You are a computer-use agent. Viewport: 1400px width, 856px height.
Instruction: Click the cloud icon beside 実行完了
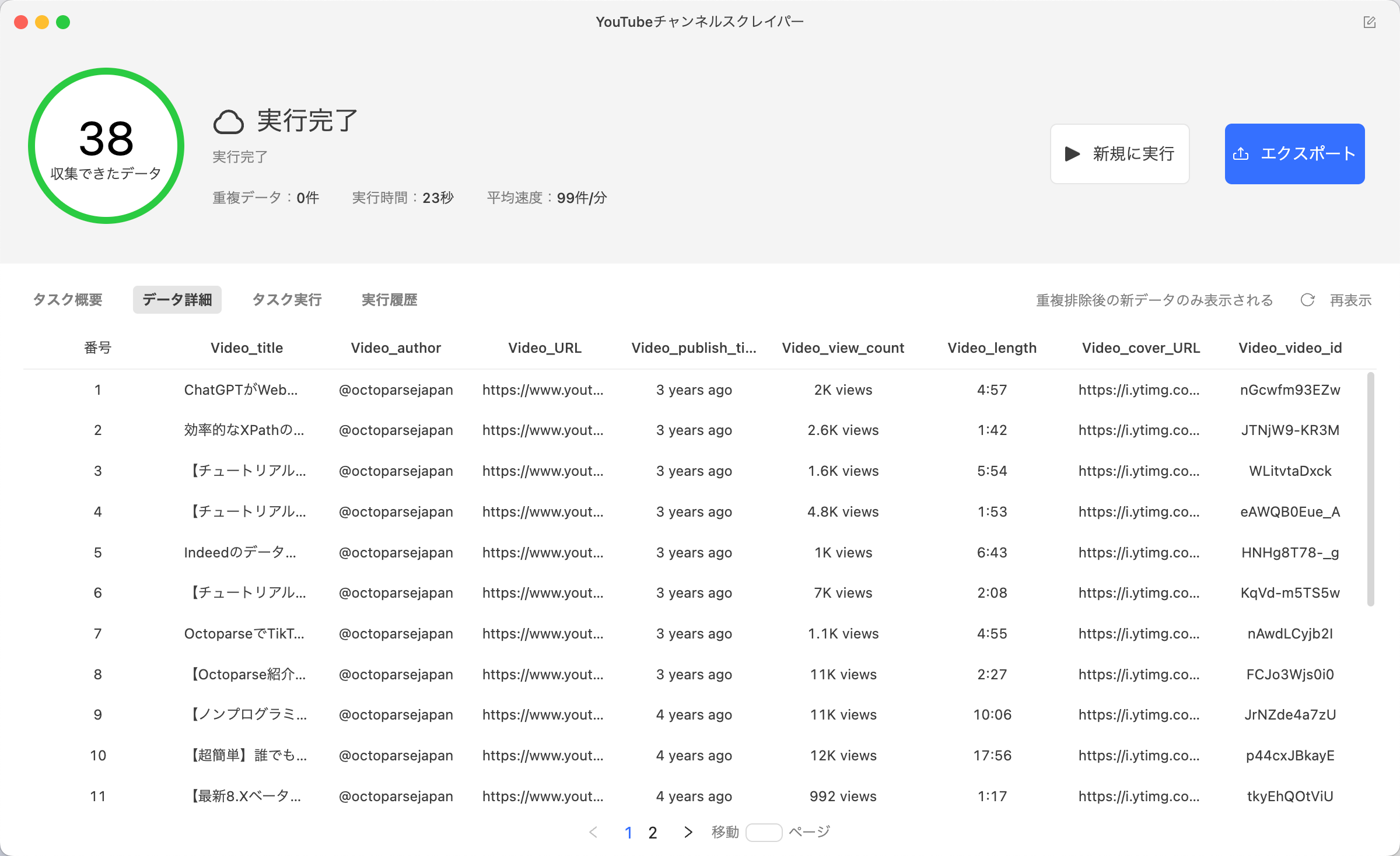pyautogui.click(x=228, y=121)
